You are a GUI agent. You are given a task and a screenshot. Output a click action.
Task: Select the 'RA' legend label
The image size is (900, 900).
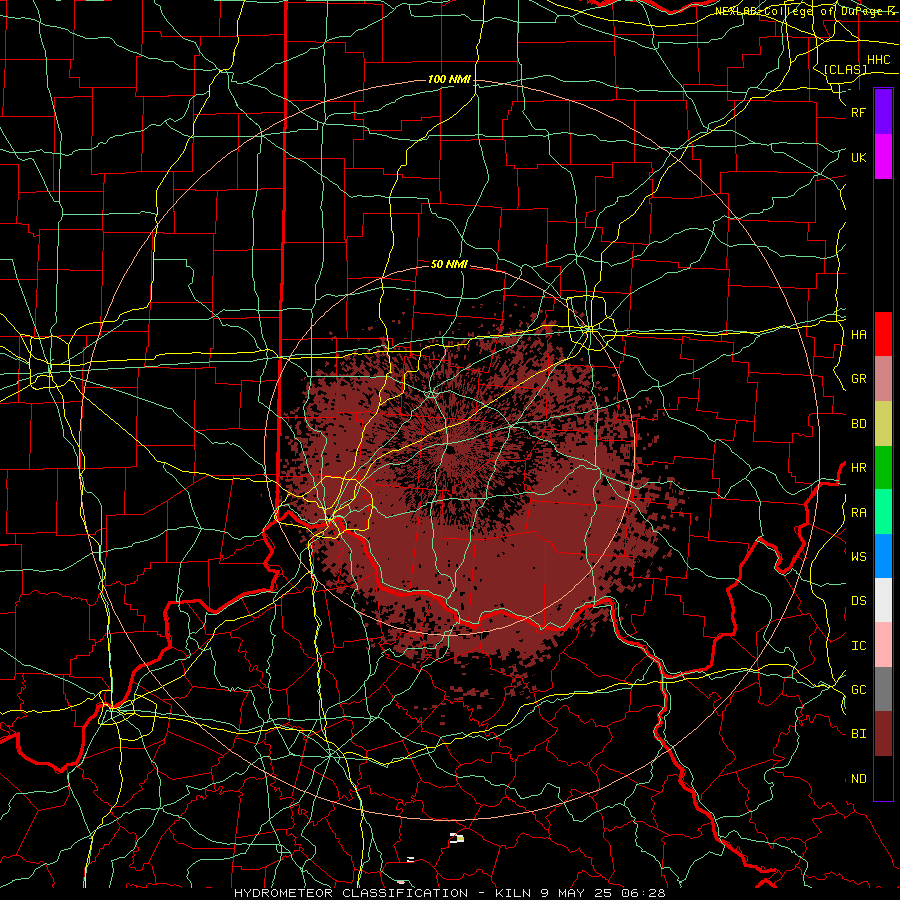[x=859, y=512]
